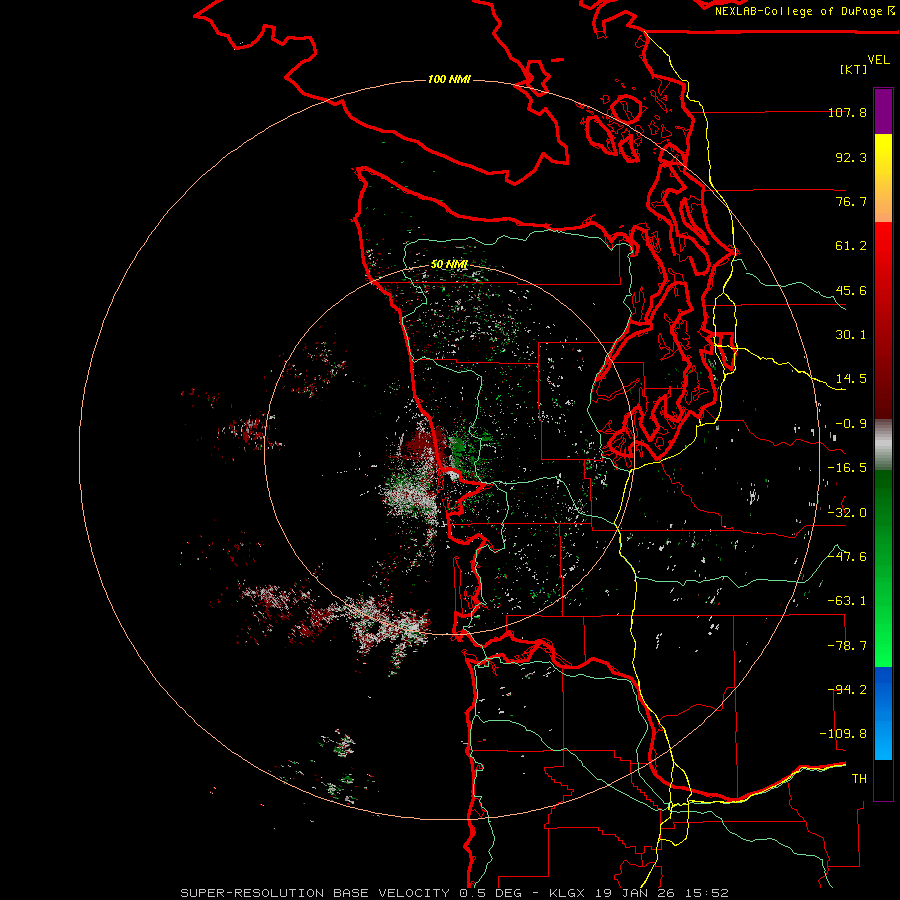
Task: Click the [KT] units label
Action: click(x=854, y=69)
